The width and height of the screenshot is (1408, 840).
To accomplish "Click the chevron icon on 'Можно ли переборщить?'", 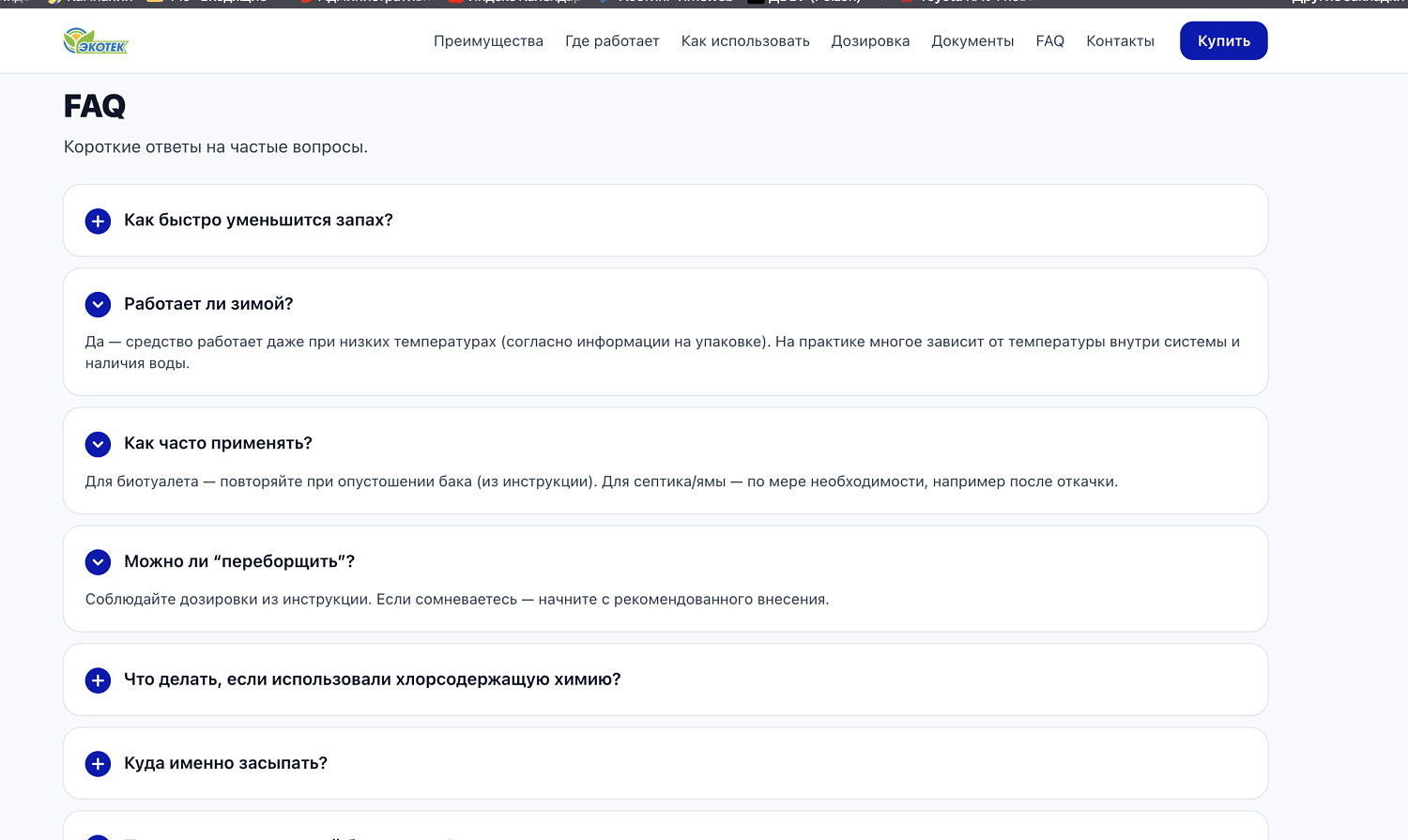I will pyautogui.click(x=98, y=561).
